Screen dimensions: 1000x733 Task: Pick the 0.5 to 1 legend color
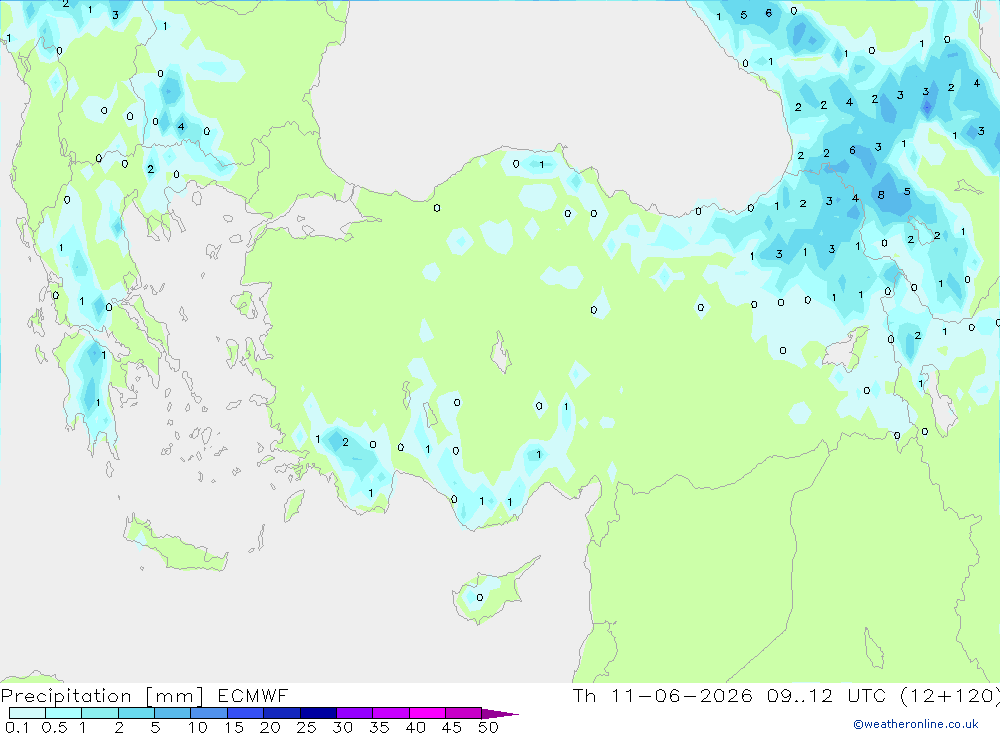coord(64,713)
